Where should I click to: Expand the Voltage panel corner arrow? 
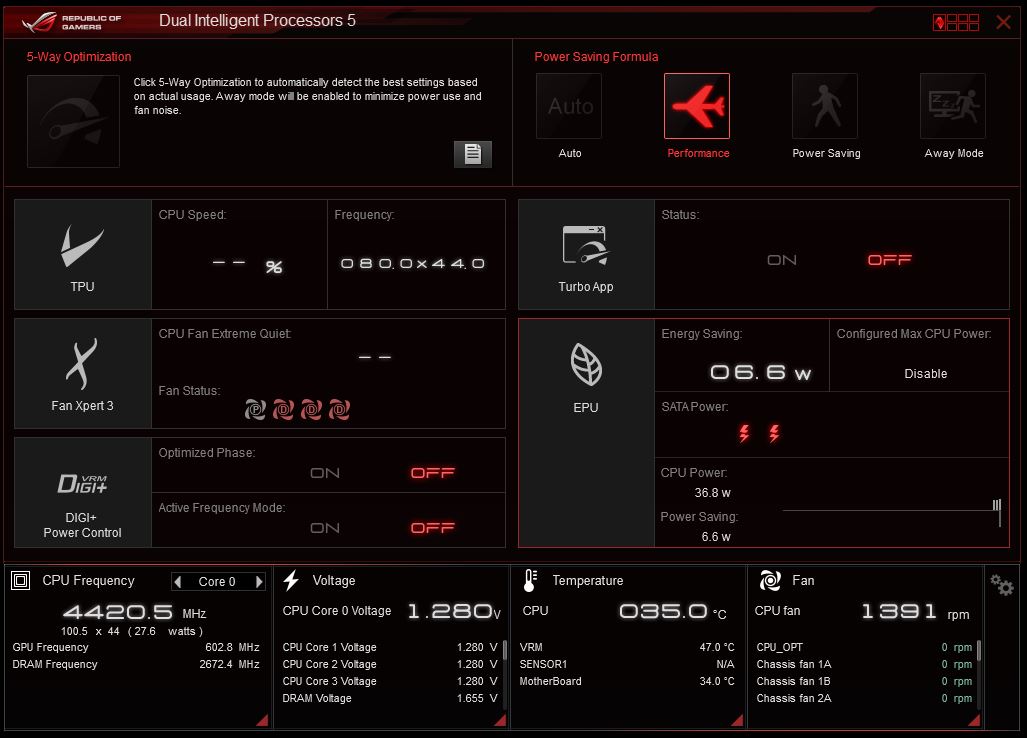pos(500,720)
